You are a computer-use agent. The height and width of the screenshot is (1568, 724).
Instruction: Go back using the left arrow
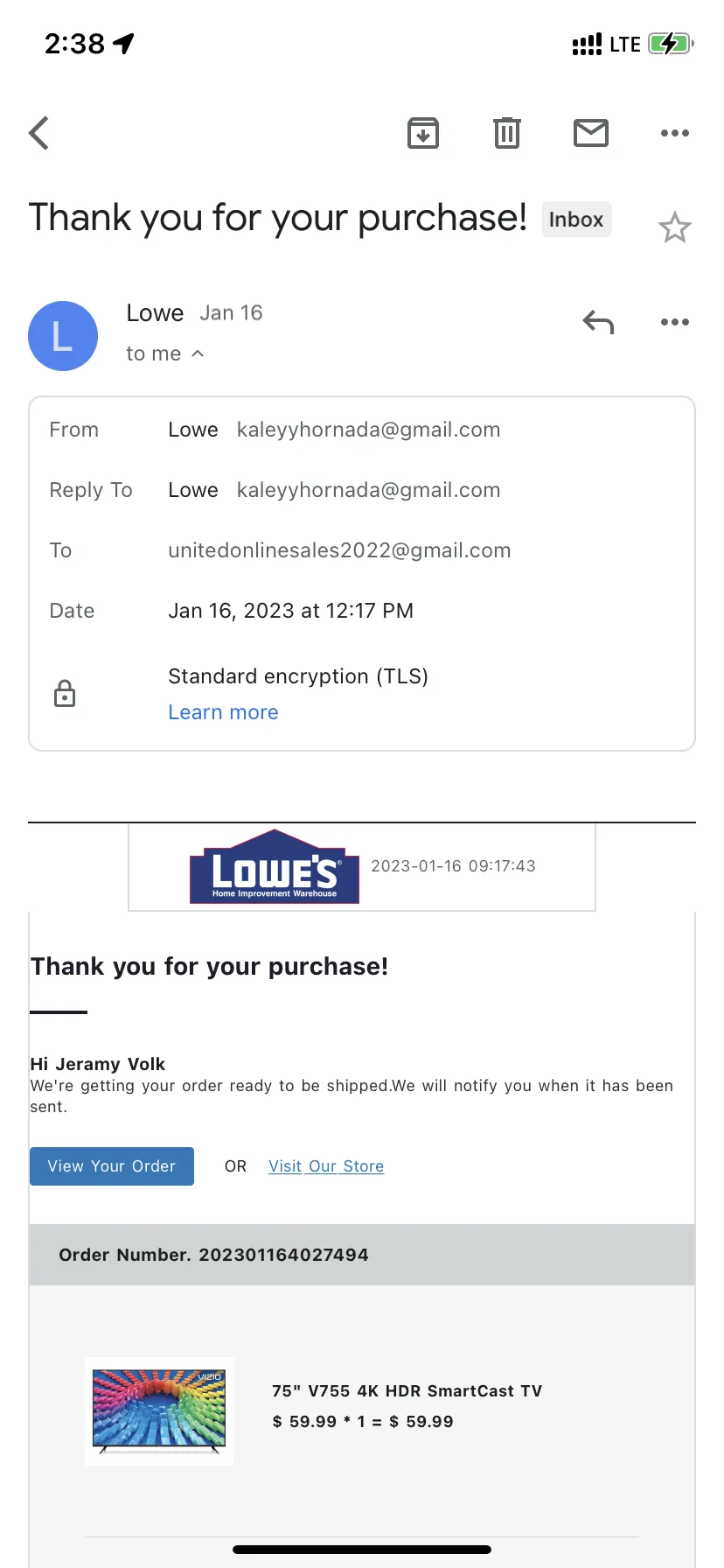38,133
